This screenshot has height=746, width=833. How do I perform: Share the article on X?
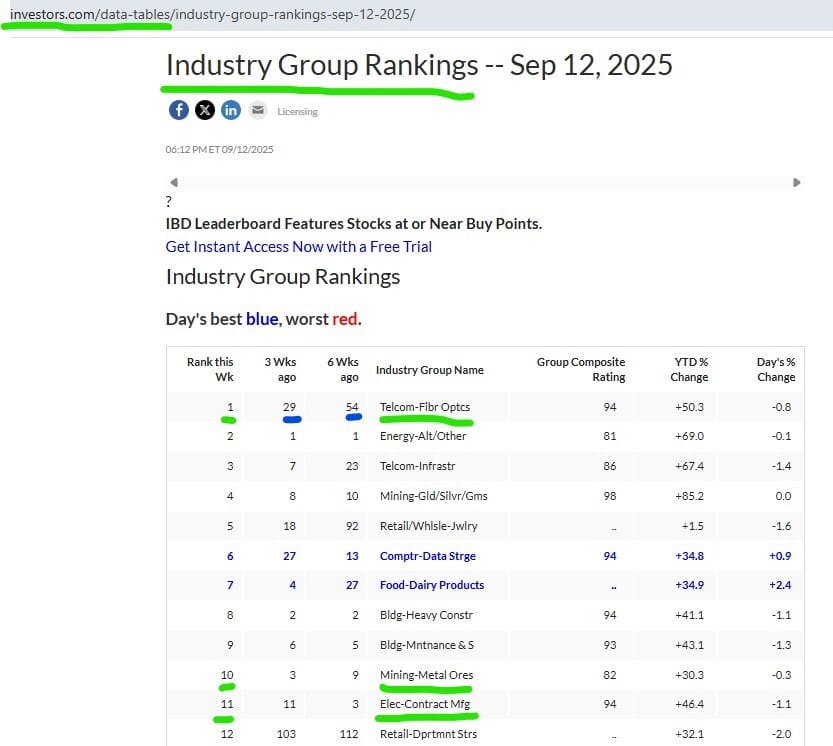tap(205, 110)
